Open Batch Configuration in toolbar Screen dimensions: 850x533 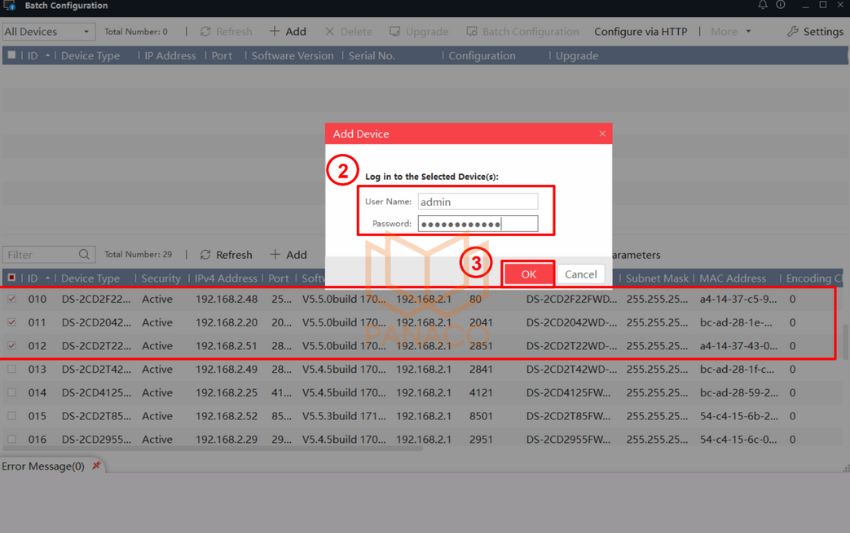click(x=523, y=31)
